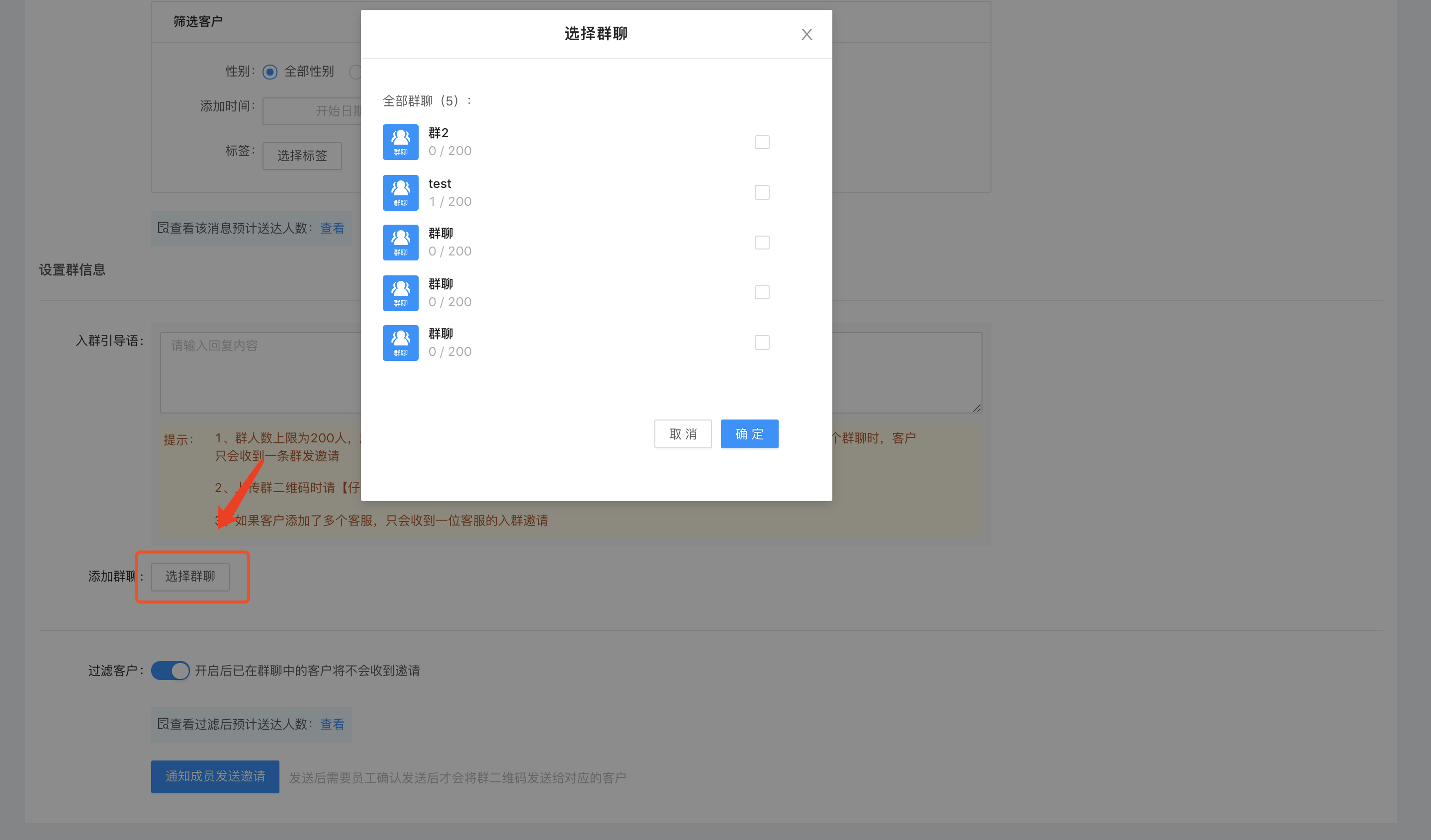Image resolution: width=1431 pixels, height=840 pixels.
Task: Close the 选择群聊 dialog with X
Action: click(x=806, y=35)
